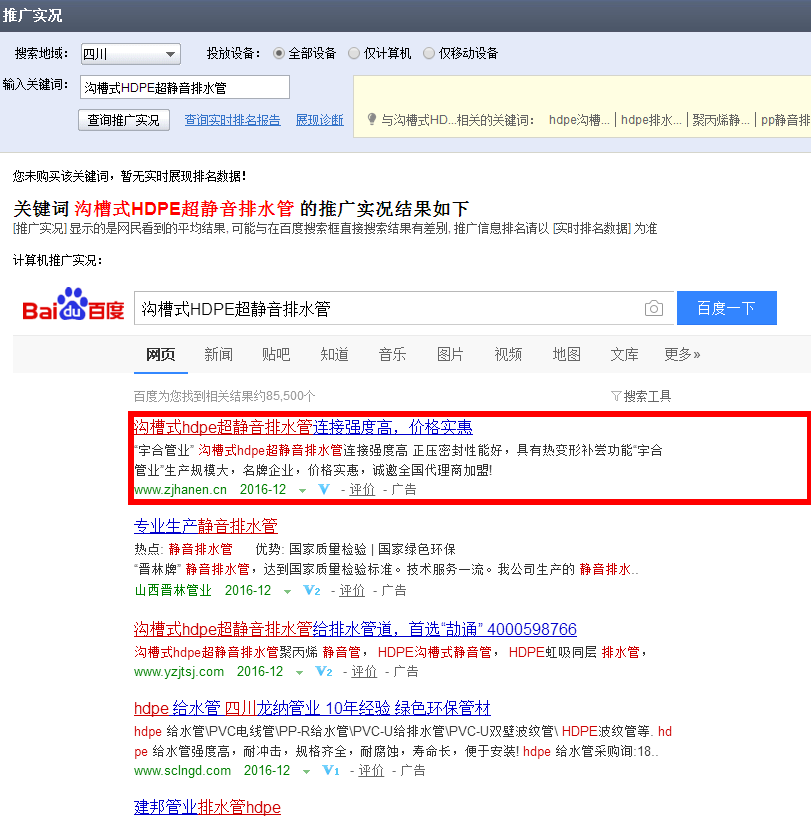Switch to the 图片 tab
The image size is (811, 824).
[x=450, y=354]
